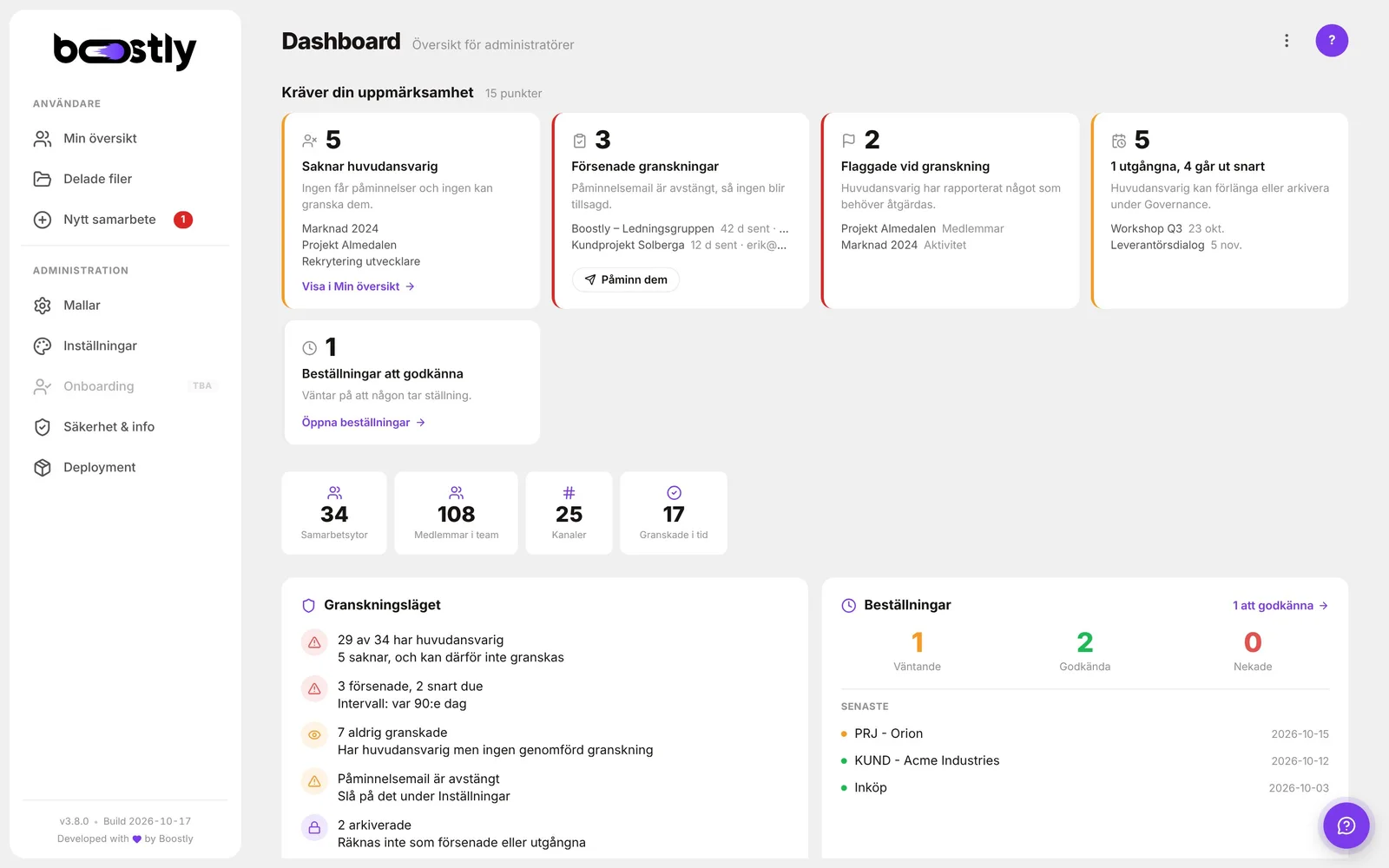Select the 25 Kanaler stat tile
Viewport: 1389px width, 868px height.
569,513
